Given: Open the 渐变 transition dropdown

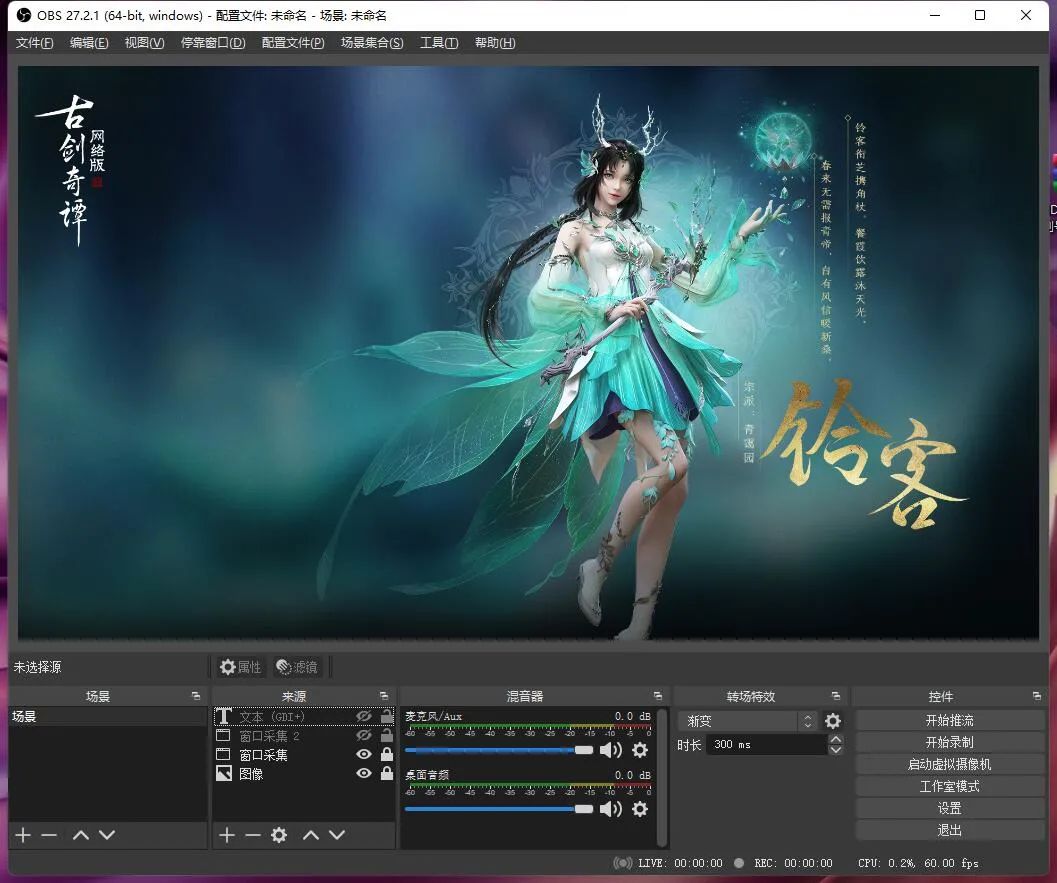Looking at the screenshot, I should click(748, 721).
